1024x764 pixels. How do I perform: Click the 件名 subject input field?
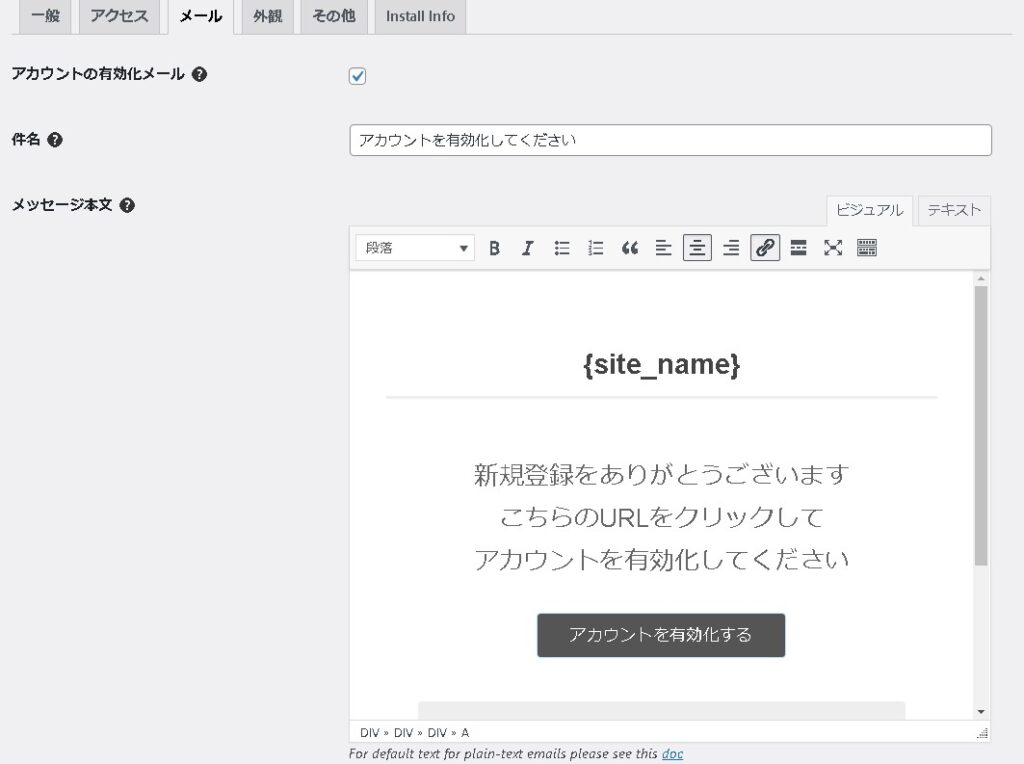670,140
